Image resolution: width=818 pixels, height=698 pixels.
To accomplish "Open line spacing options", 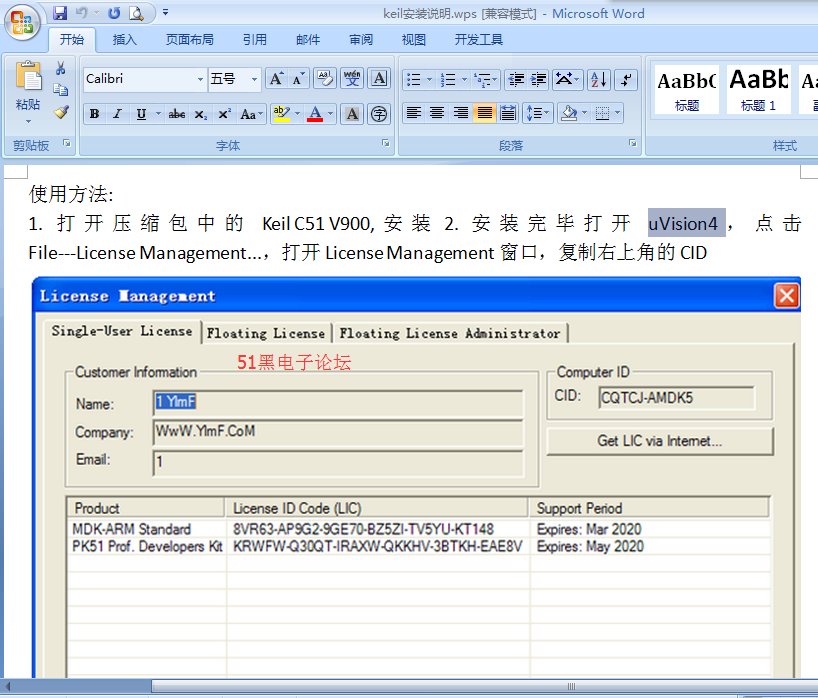I will click(538, 113).
